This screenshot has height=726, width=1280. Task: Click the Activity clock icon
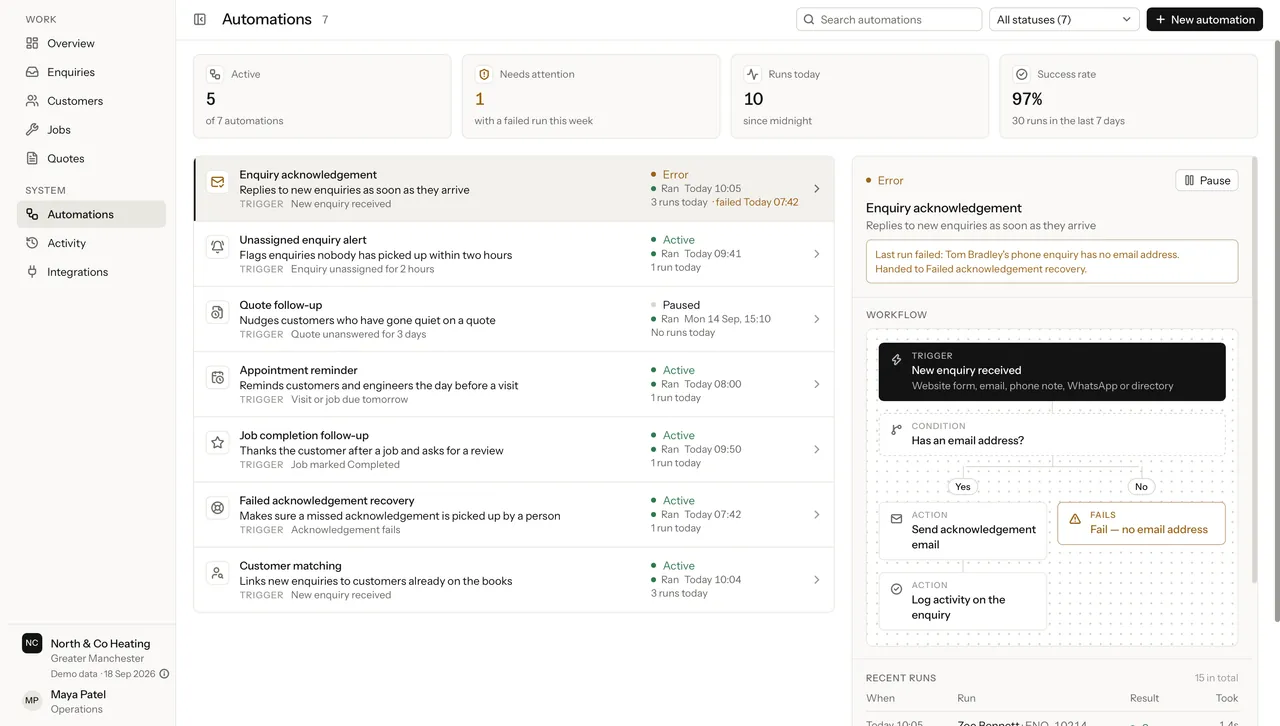(x=32, y=243)
